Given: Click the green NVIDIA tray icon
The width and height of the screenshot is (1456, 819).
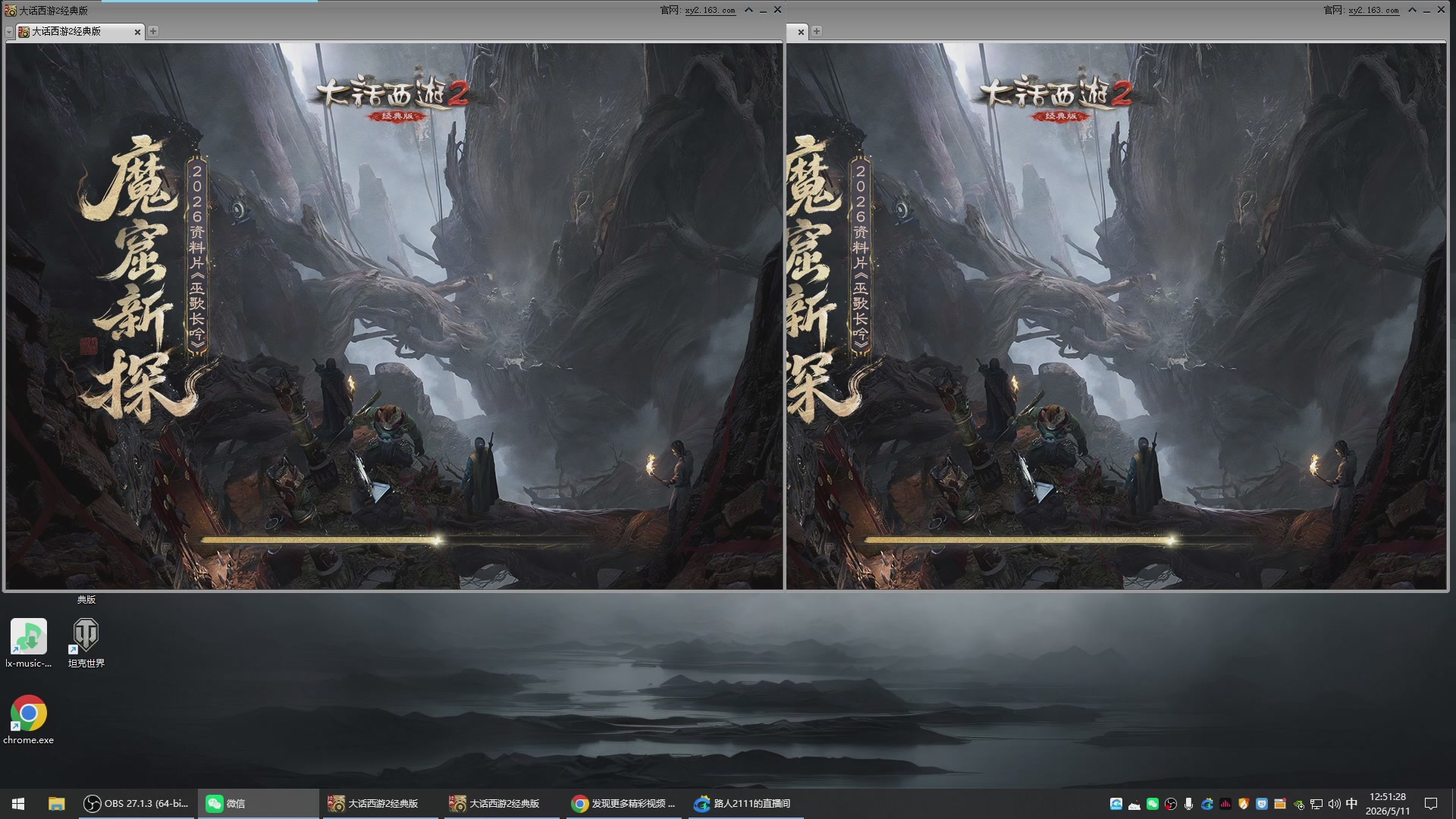Looking at the screenshot, I should click(x=1298, y=804).
